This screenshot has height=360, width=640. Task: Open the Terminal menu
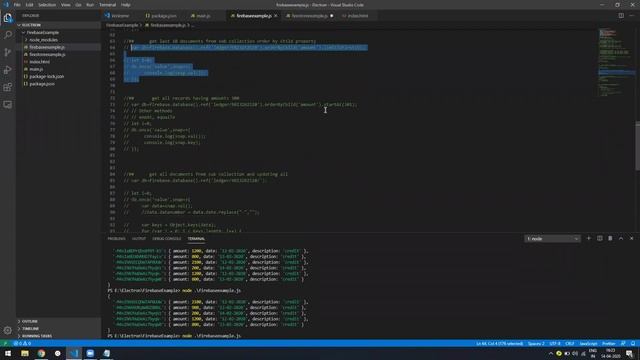pyautogui.click(x=107, y=5)
